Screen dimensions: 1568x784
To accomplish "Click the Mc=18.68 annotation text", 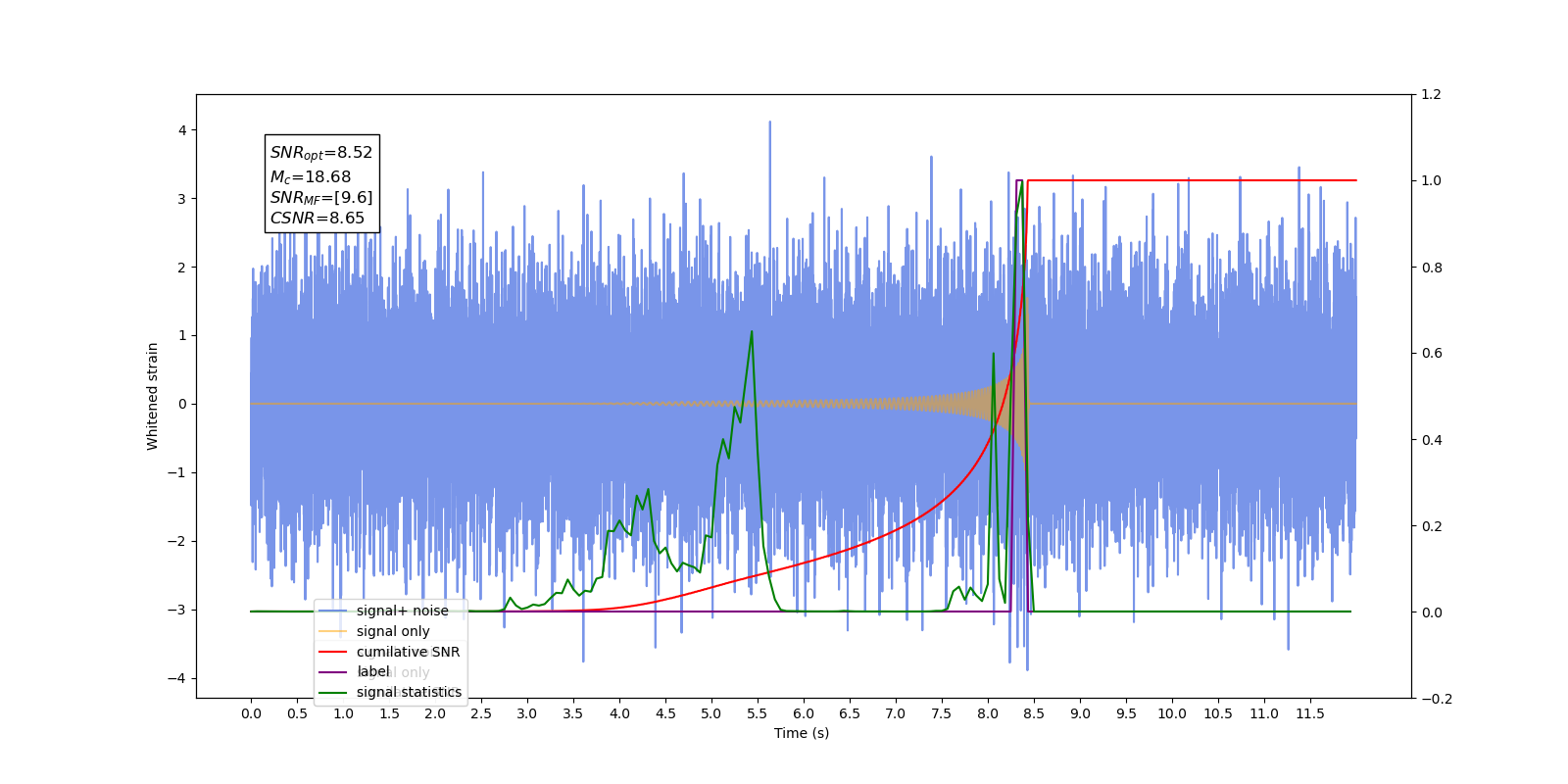I will 311,177.
